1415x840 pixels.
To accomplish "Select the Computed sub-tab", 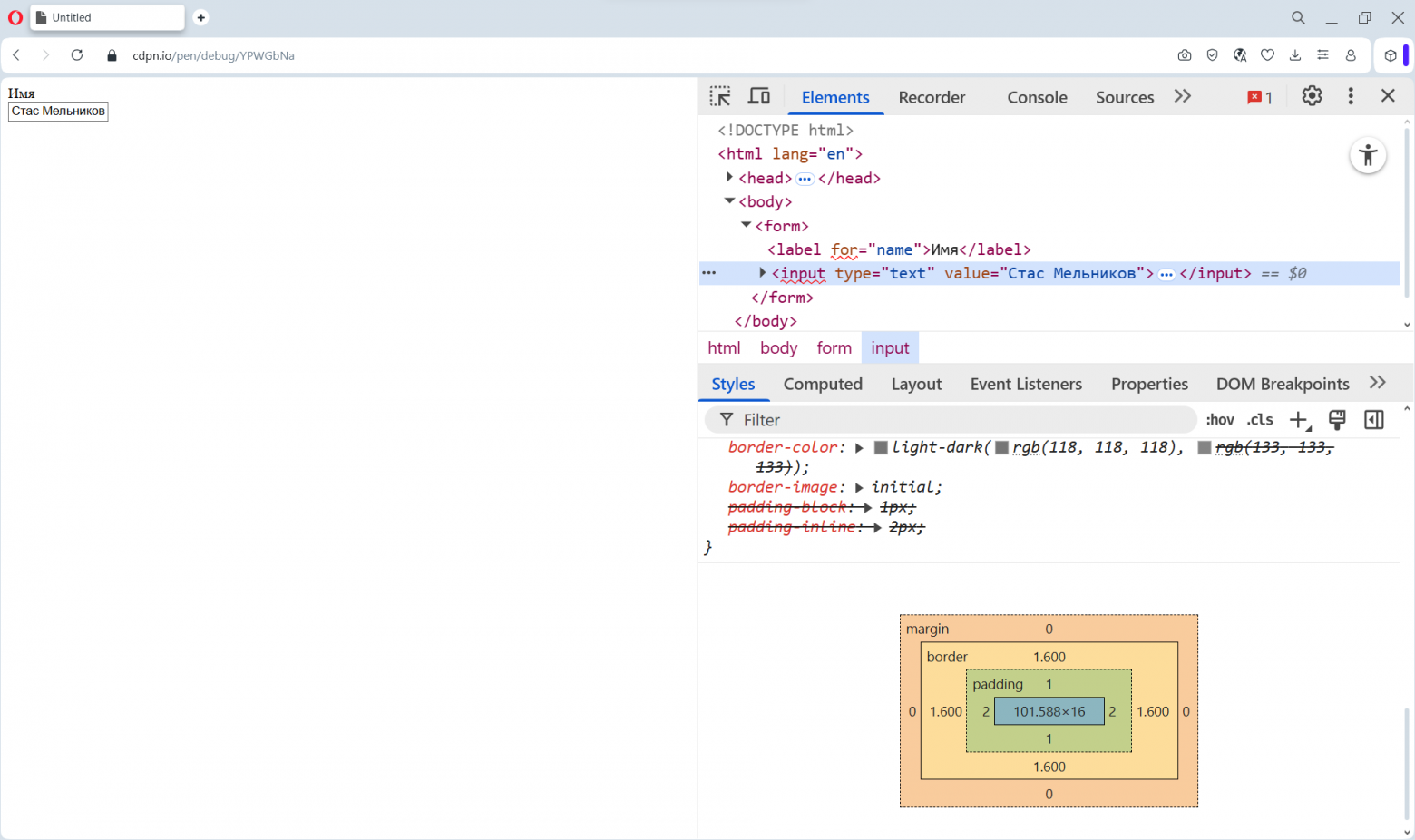I will [823, 384].
